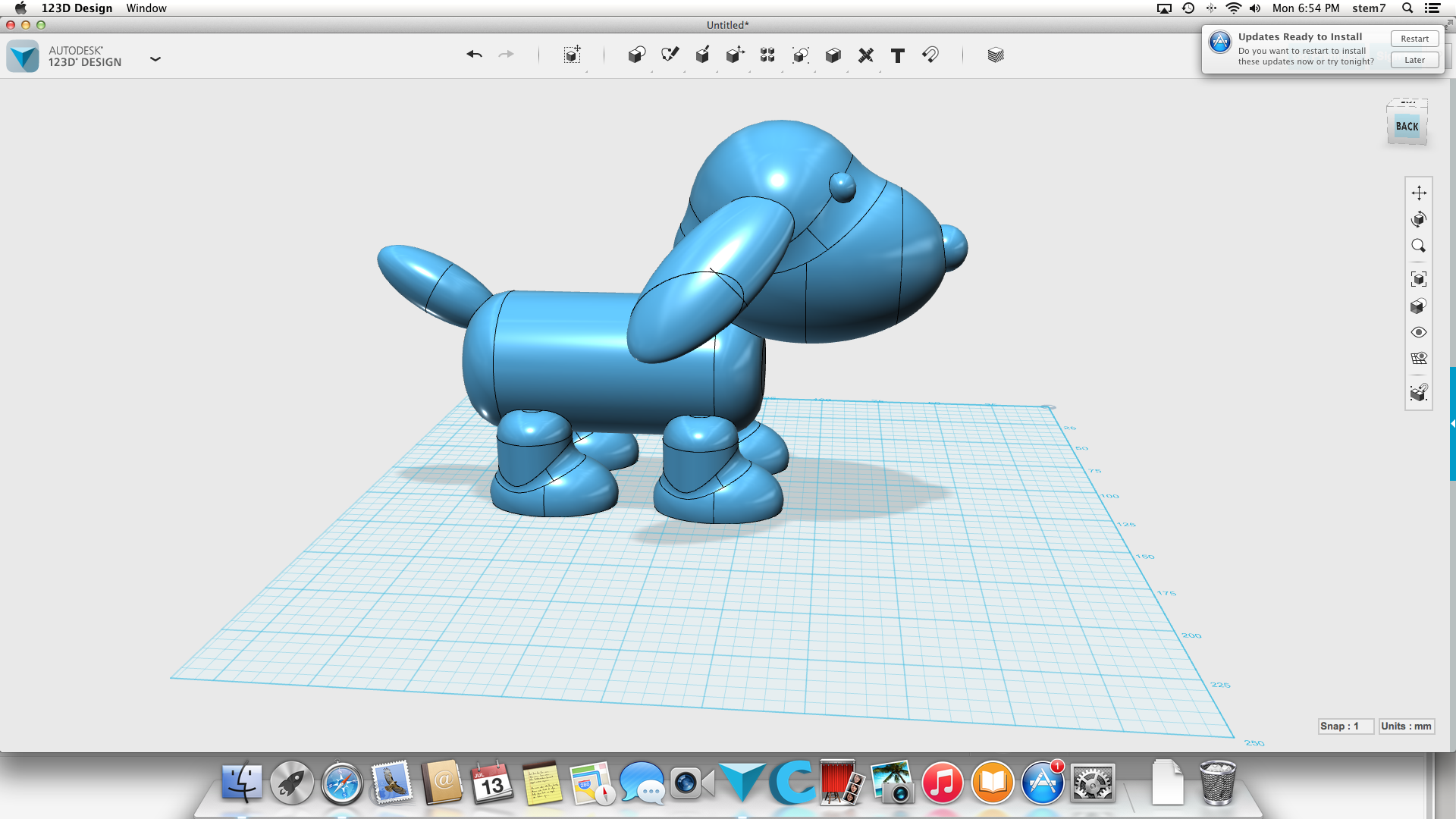Click the menu bar clock Mon 6:54 PM
Image resolution: width=1456 pixels, height=819 pixels.
[1306, 8]
